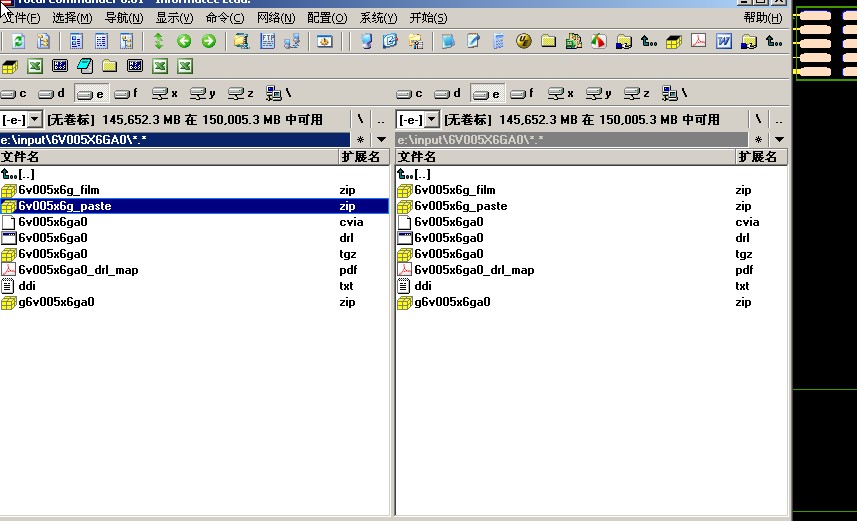Select drive d in left panel

tap(51, 93)
